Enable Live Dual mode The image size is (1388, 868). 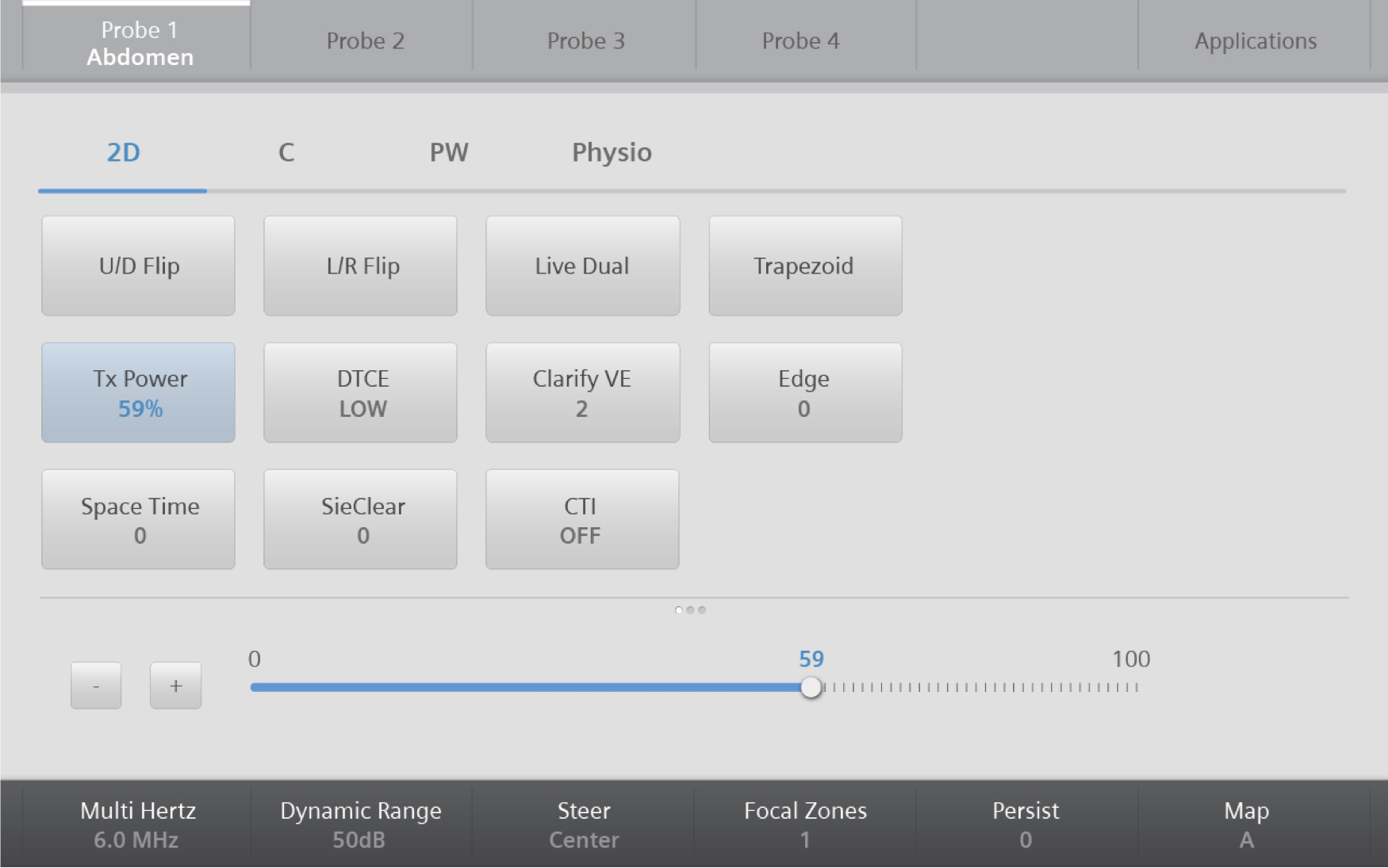point(582,266)
